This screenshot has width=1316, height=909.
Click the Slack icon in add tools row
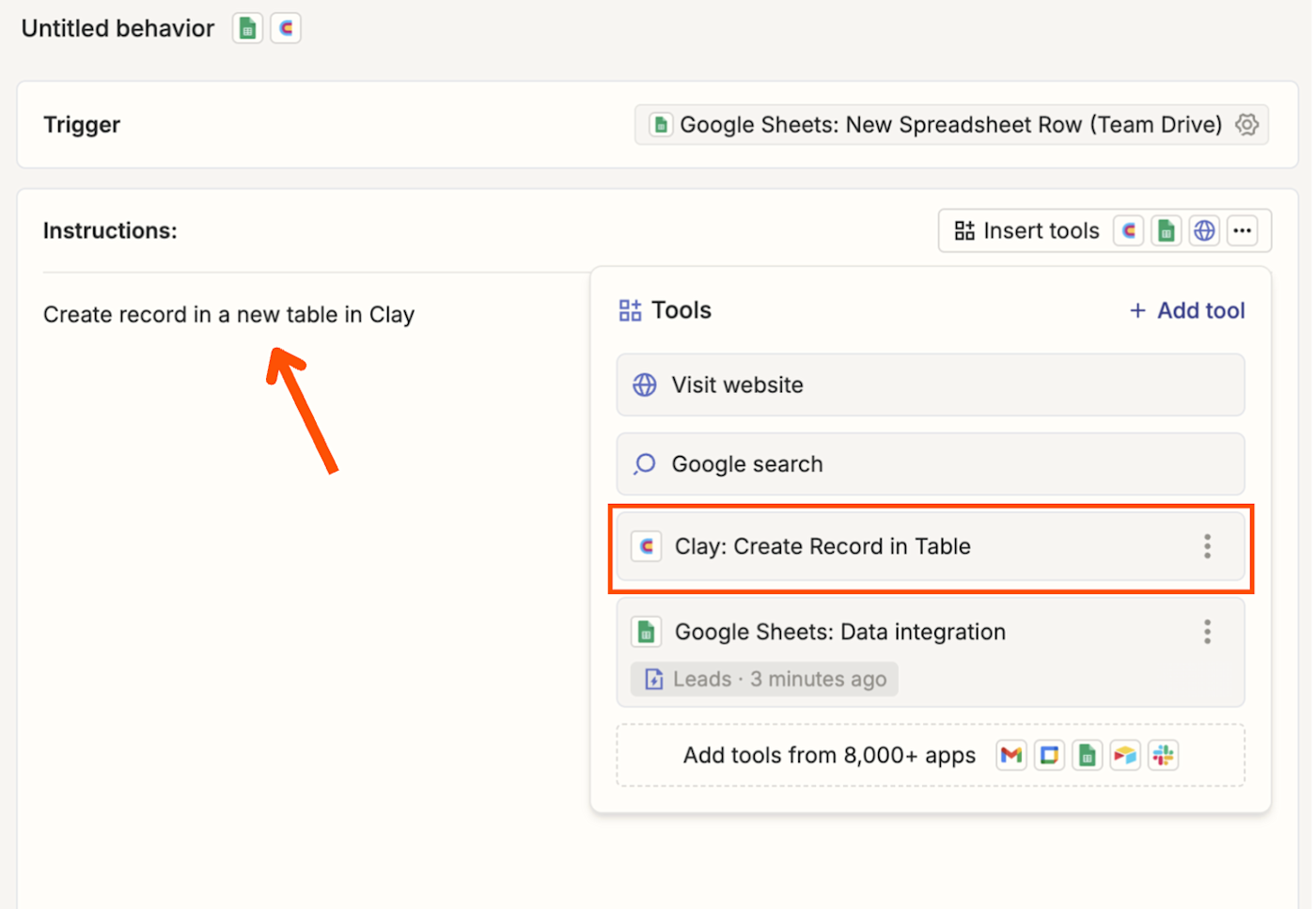coord(1163,755)
